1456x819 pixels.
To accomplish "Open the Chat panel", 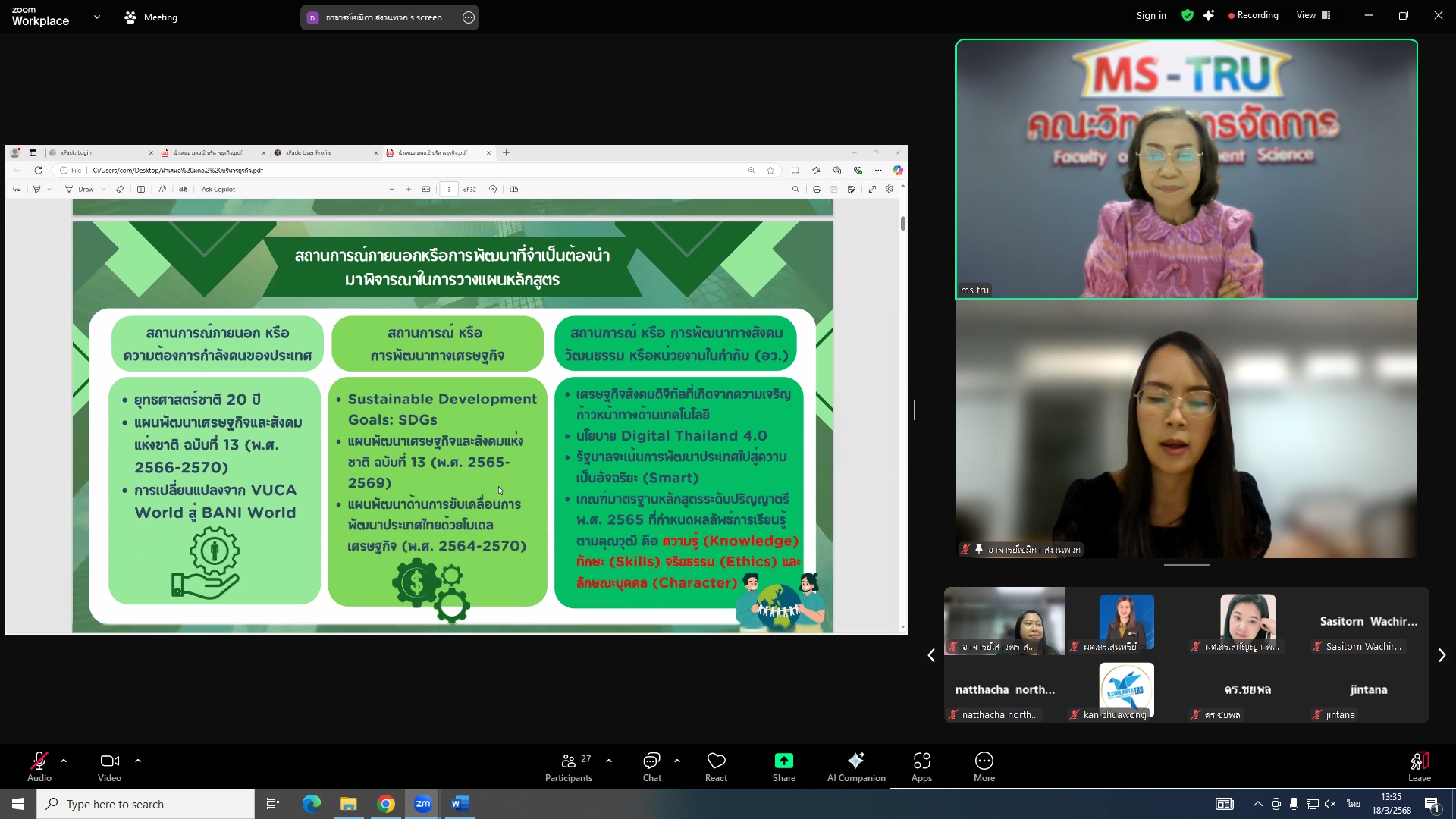I will (651, 761).
